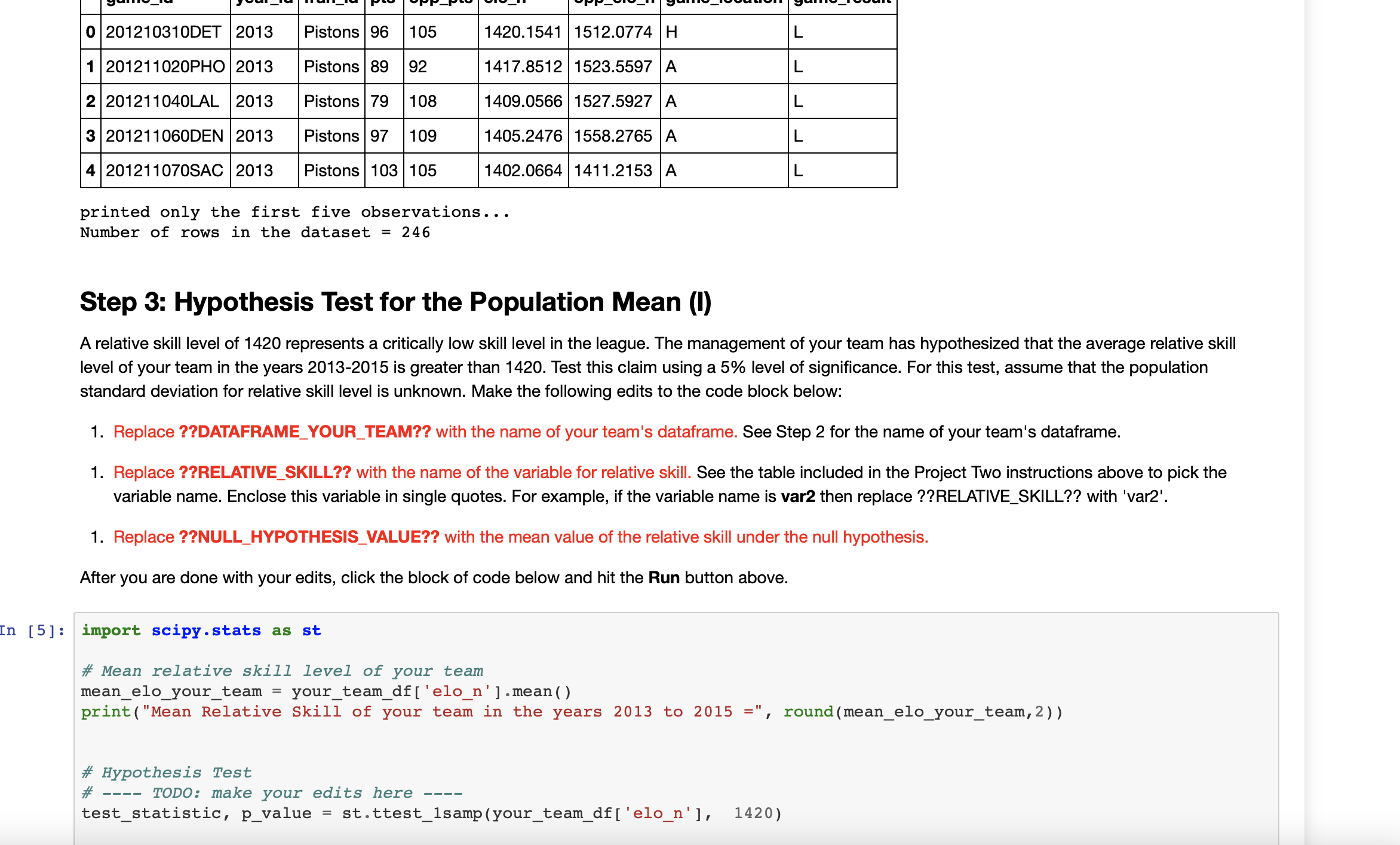The height and width of the screenshot is (845, 1400).
Task: Click the game_id 201210310DET table cell
Action: pyautogui.click(x=164, y=32)
